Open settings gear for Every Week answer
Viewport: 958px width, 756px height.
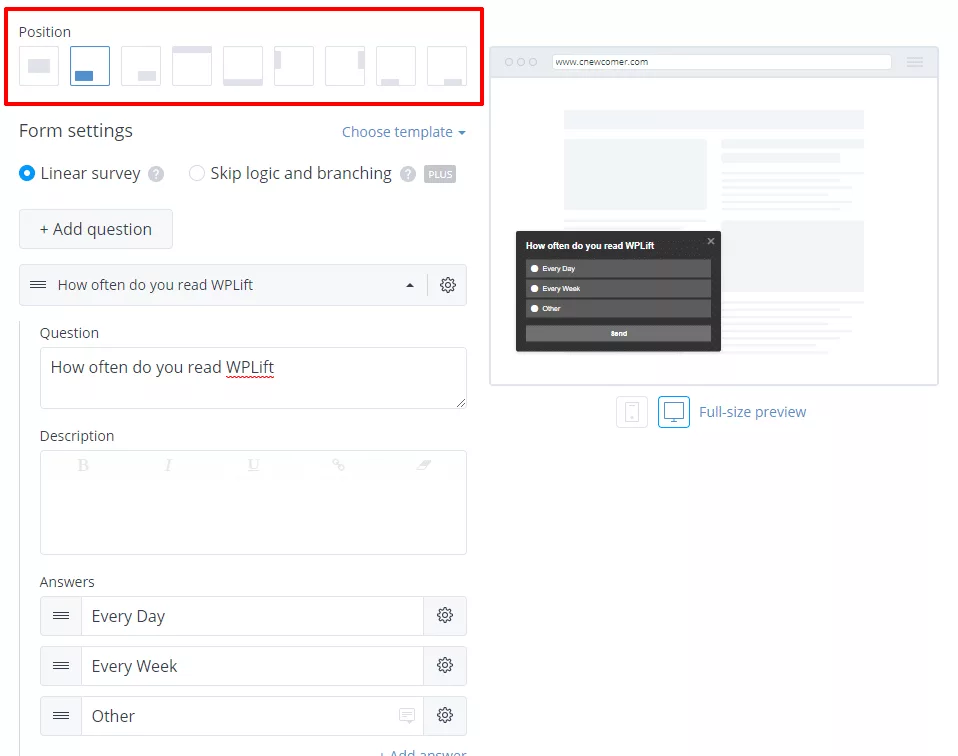coord(445,666)
